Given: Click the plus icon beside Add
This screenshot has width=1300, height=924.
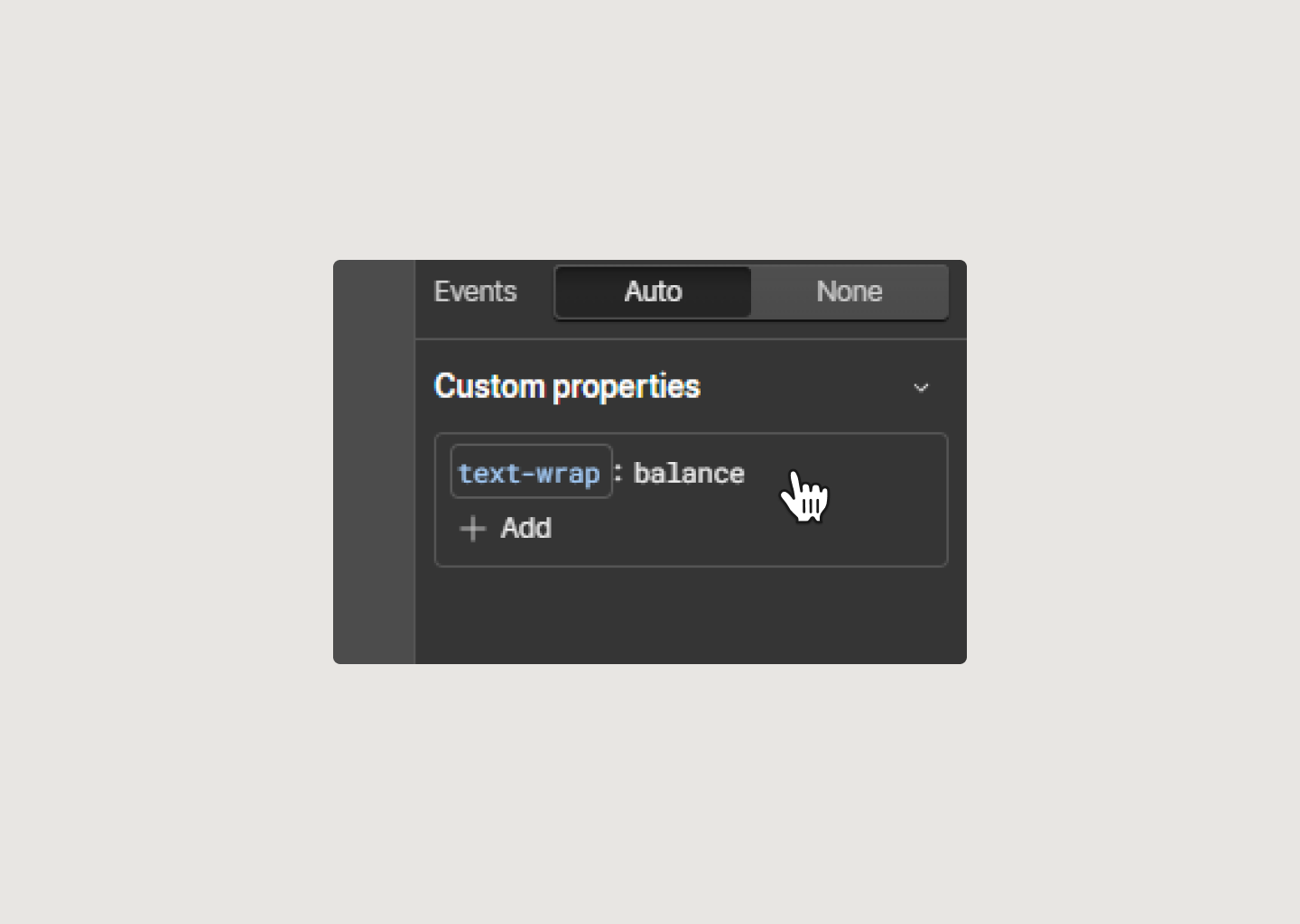Looking at the screenshot, I should pyautogui.click(x=473, y=528).
